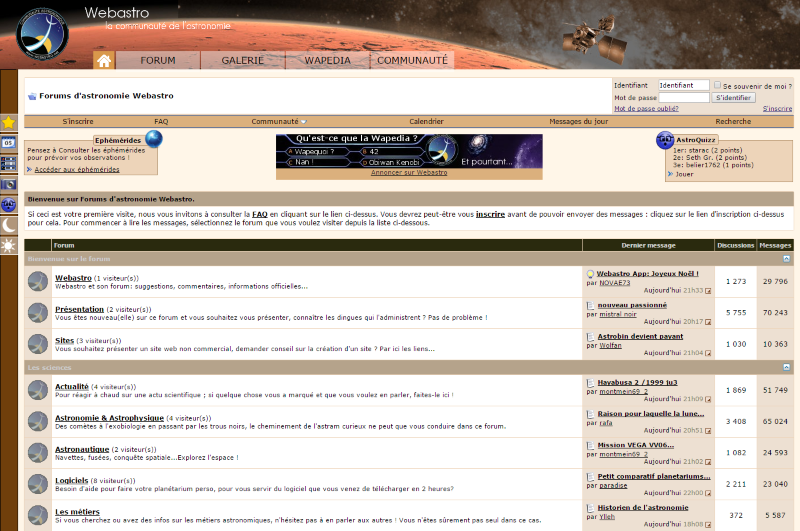Click the post icon beside Astrobin devient payant
This screenshot has width=800, height=531.
tap(590, 337)
